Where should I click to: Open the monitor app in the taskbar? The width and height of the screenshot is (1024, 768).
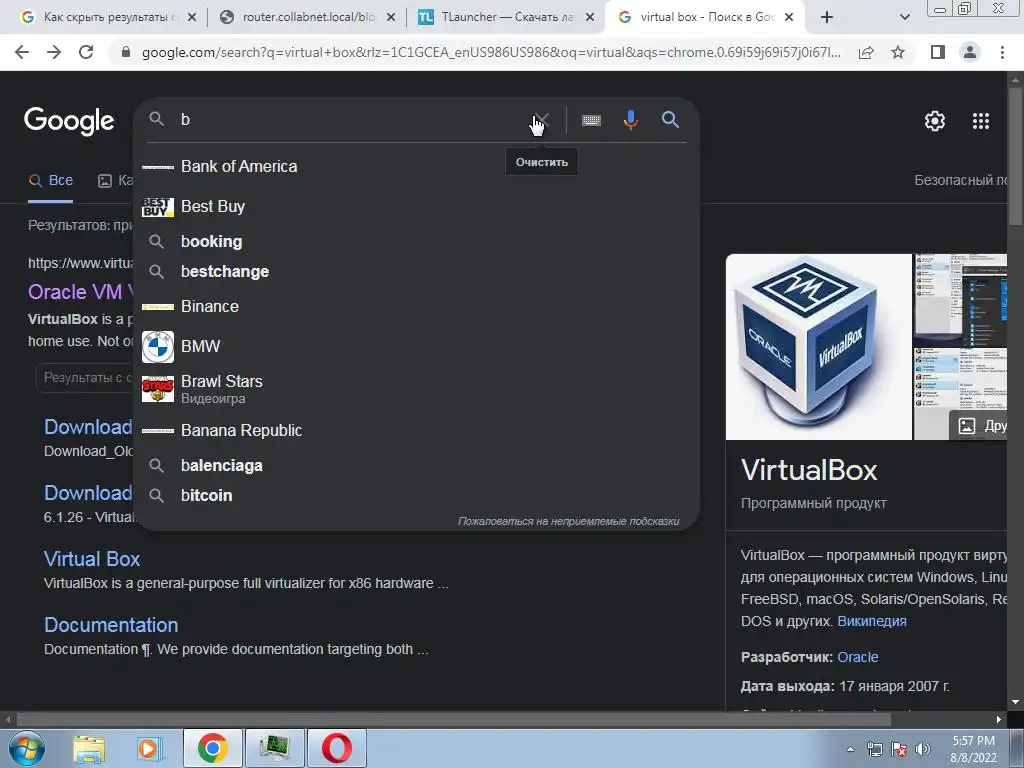click(x=274, y=748)
